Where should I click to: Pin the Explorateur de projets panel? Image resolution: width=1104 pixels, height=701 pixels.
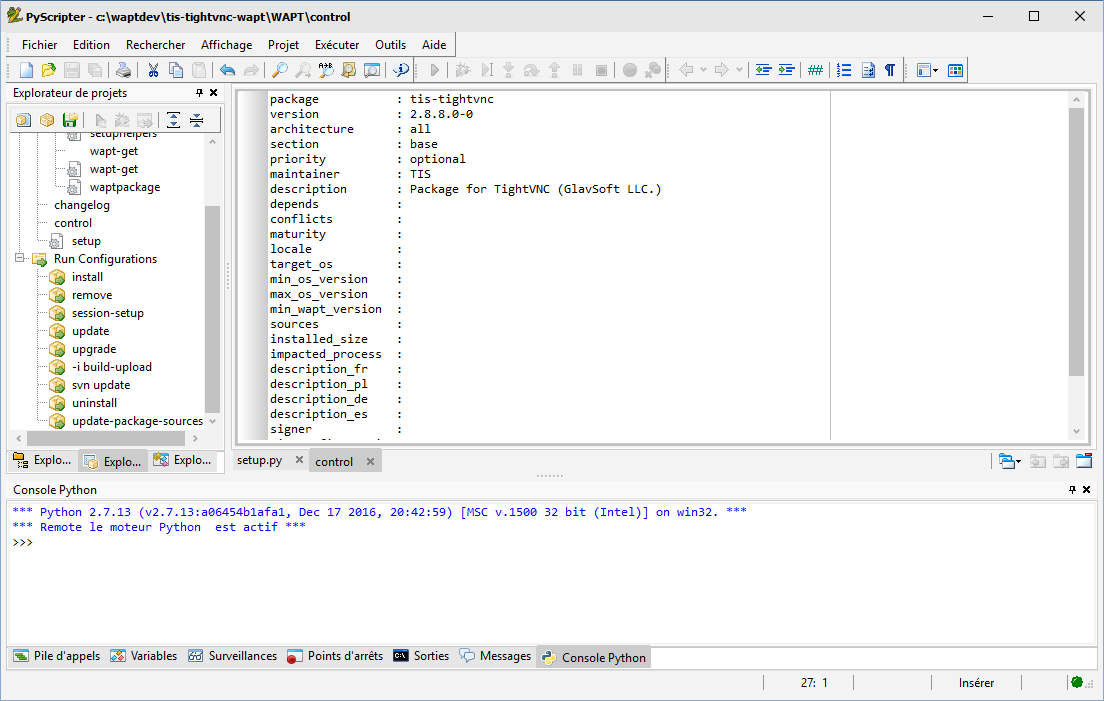point(199,93)
